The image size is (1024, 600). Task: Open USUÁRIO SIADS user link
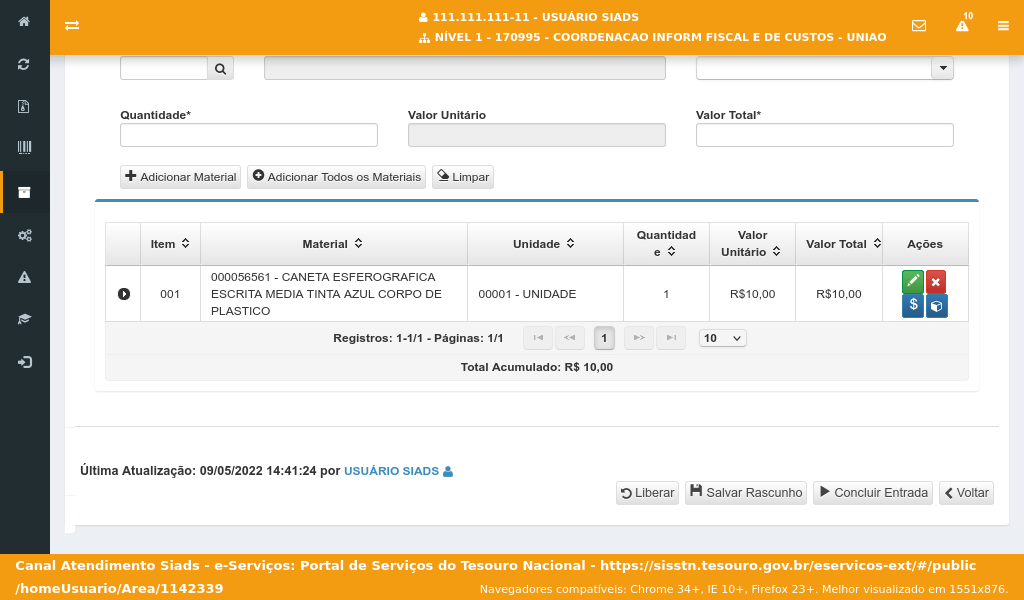coord(398,471)
